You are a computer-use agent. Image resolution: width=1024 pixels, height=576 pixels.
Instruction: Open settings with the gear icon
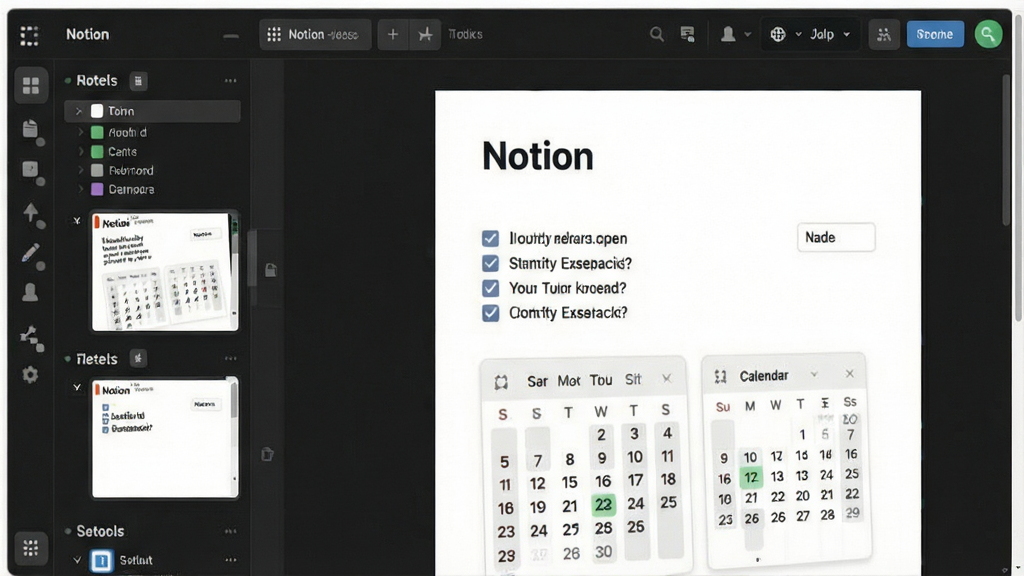pyautogui.click(x=30, y=375)
